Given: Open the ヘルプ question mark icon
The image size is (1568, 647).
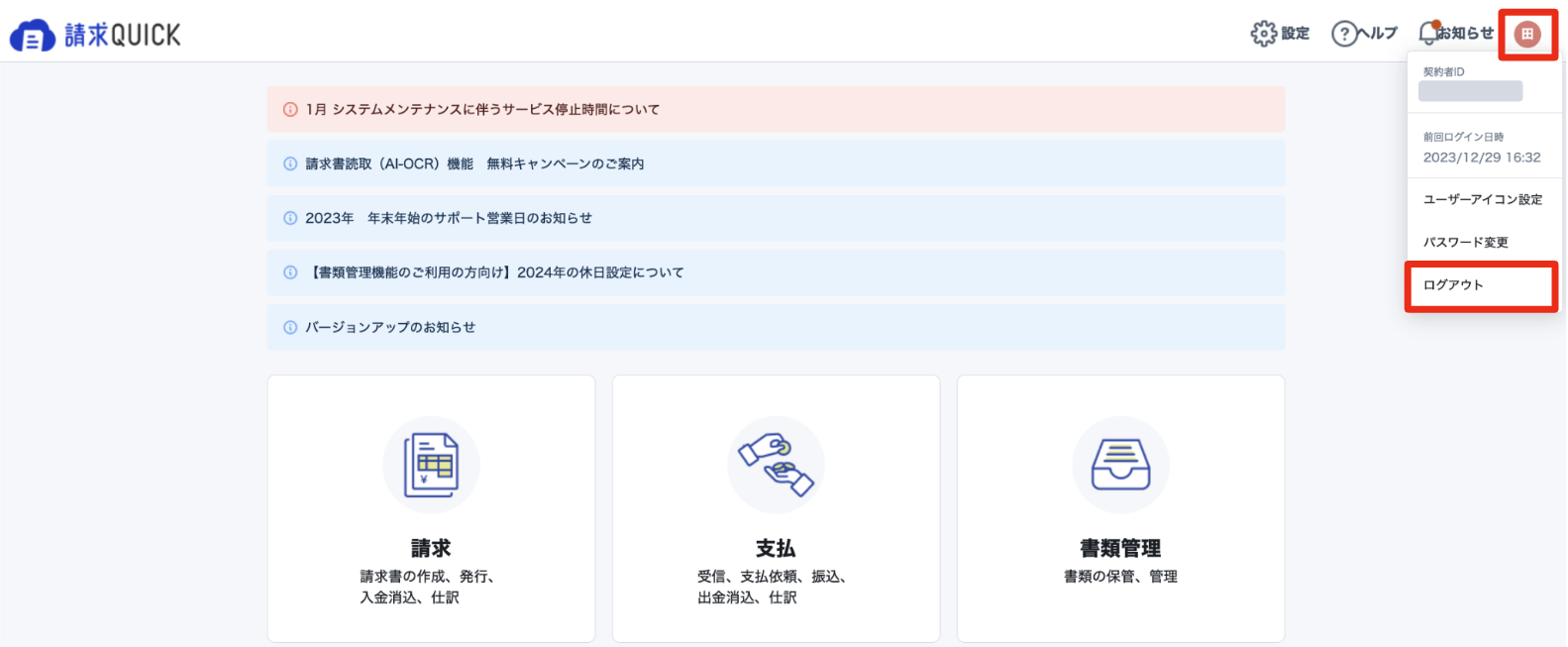Looking at the screenshot, I should tap(1344, 34).
